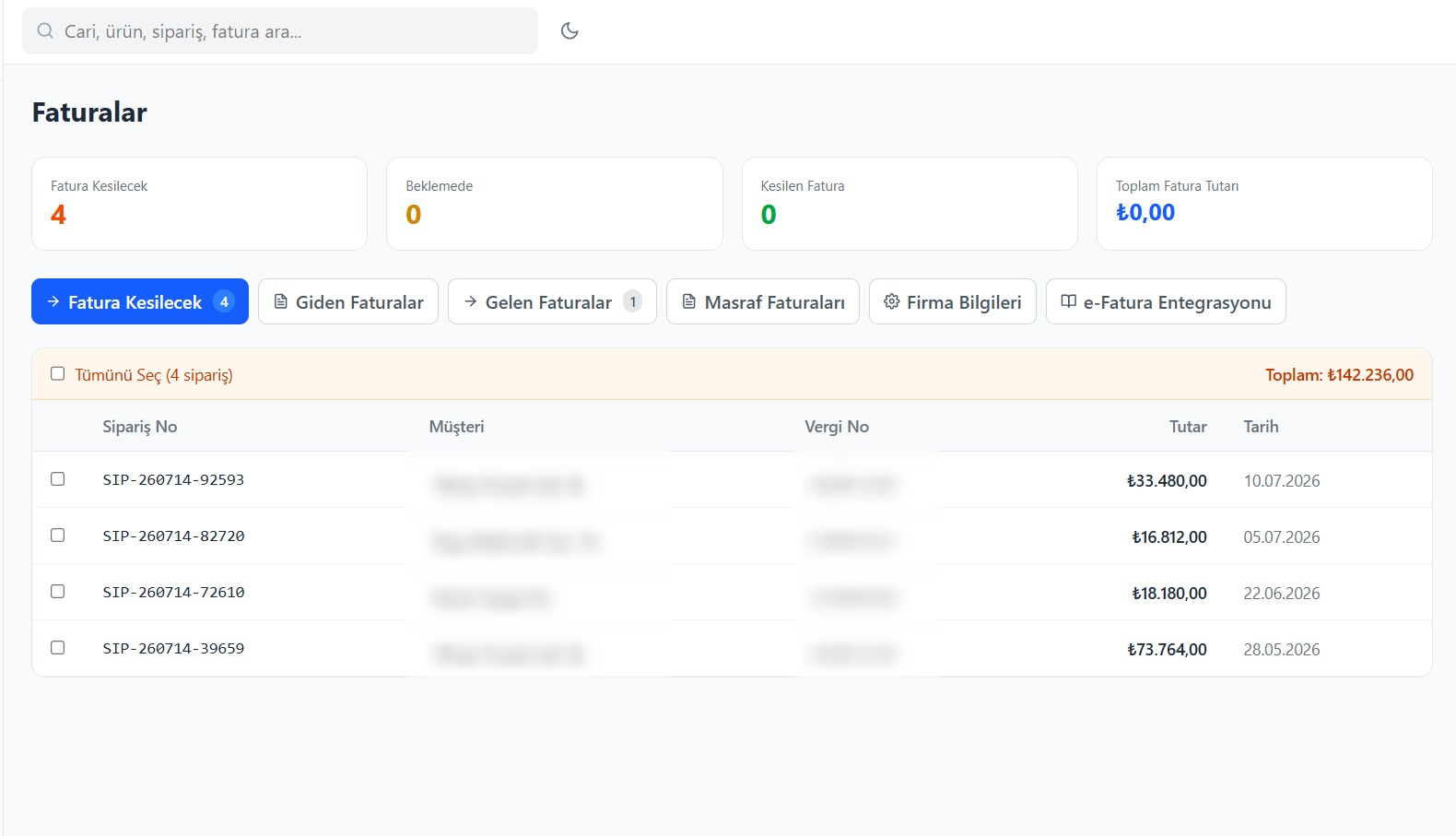This screenshot has height=836, width=1456.
Task: Click arrow icon on Fatura Kesilecek tab
Action: tap(53, 301)
